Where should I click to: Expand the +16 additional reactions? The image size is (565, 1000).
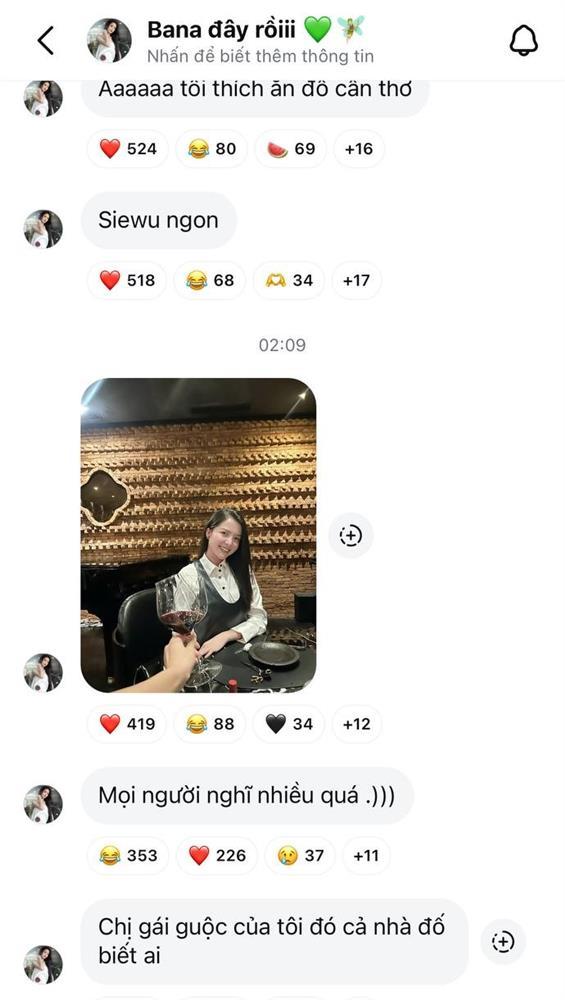(358, 149)
